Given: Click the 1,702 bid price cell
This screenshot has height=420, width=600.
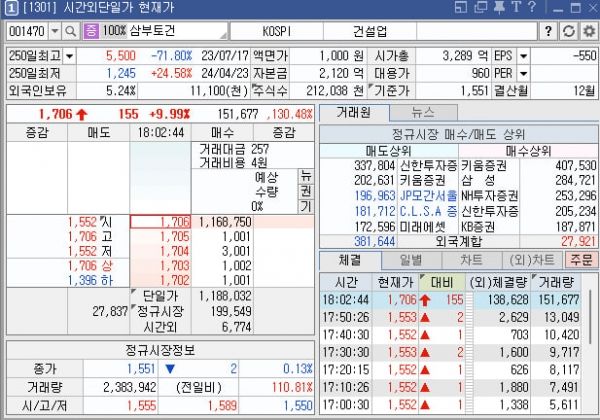Looking at the screenshot, I should tap(160, 280).
